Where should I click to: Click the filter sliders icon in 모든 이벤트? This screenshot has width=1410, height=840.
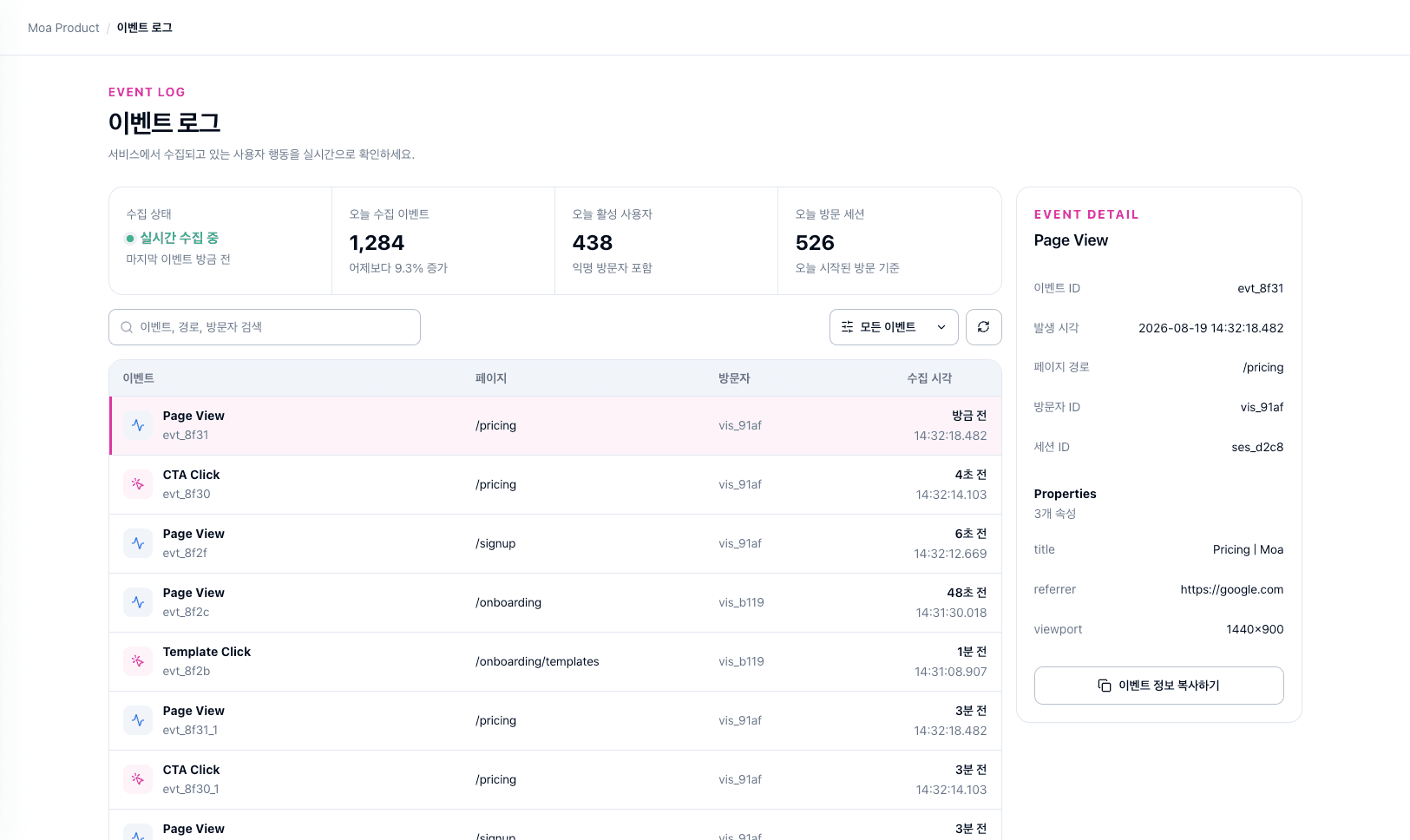coord(847,327)
